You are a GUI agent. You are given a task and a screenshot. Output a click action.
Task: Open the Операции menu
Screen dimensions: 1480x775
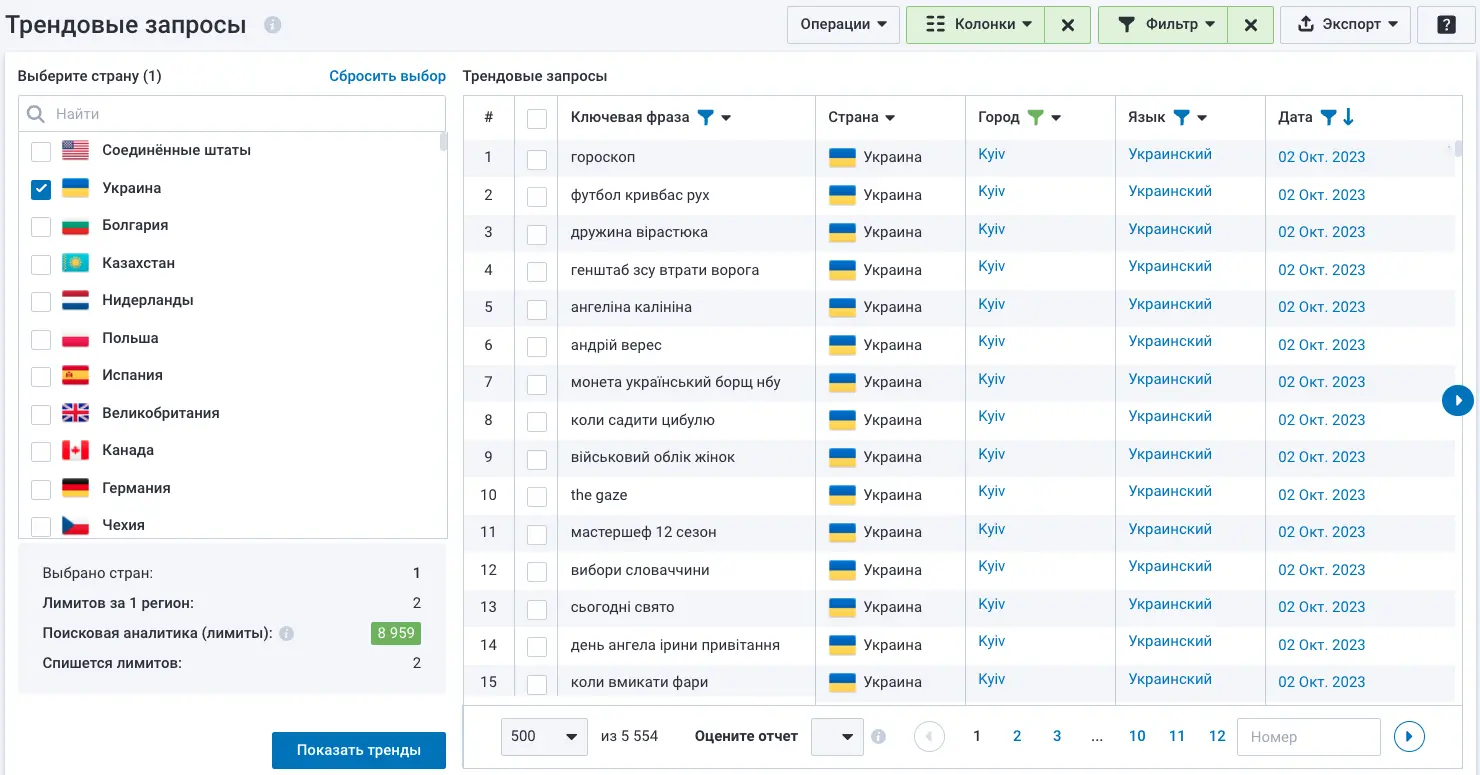tap(843, 24)
